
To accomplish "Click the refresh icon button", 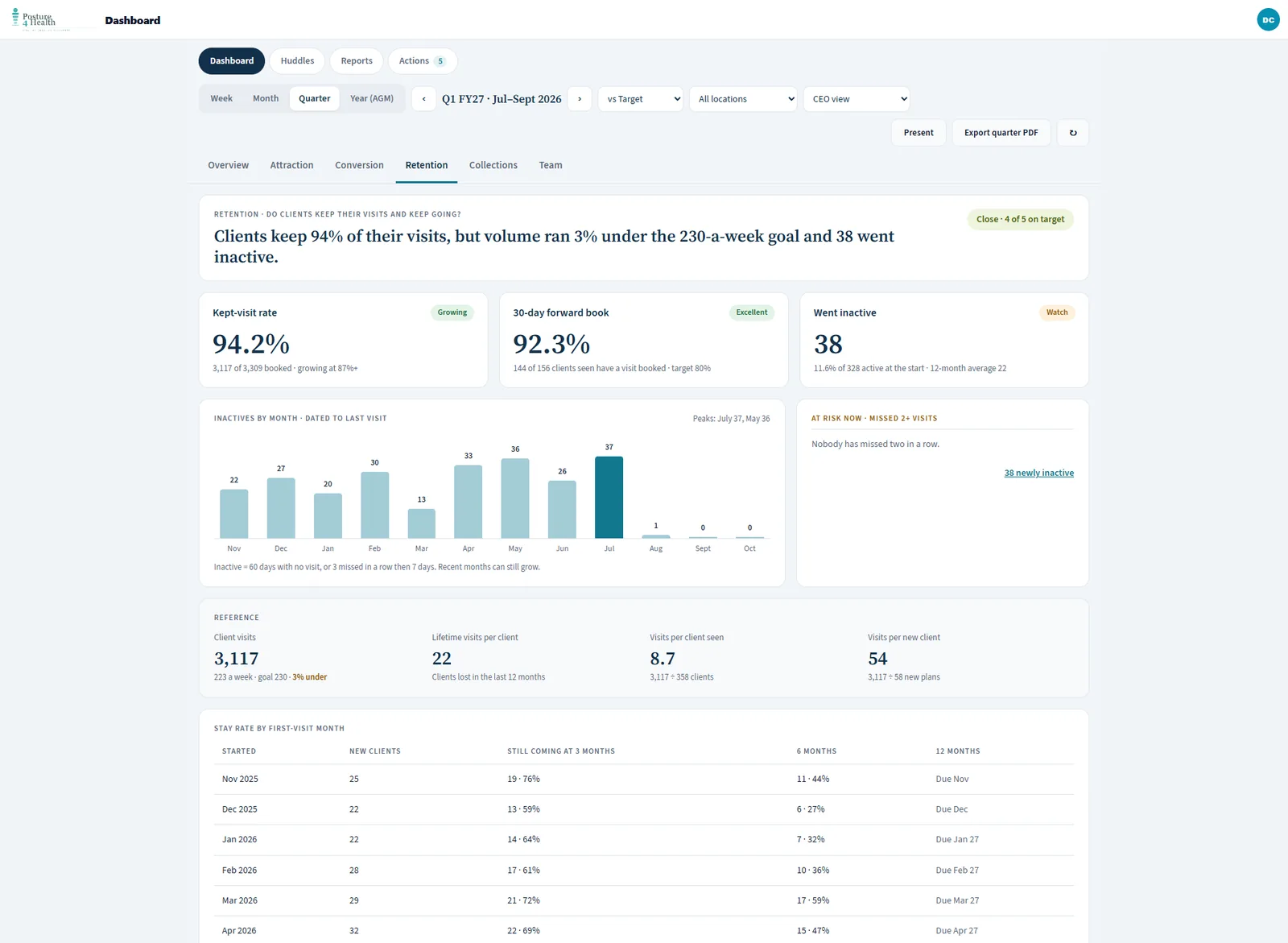I will pos(1073,133).
